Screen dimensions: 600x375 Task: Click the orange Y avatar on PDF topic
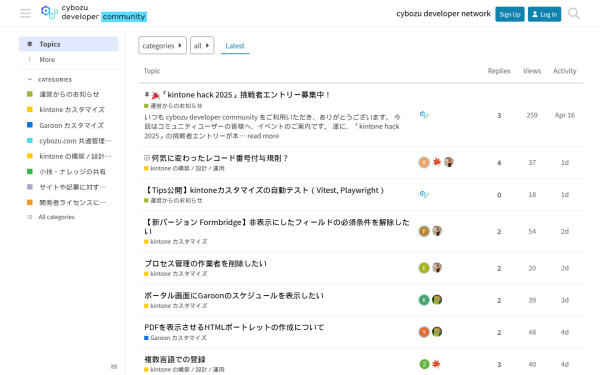424,332
